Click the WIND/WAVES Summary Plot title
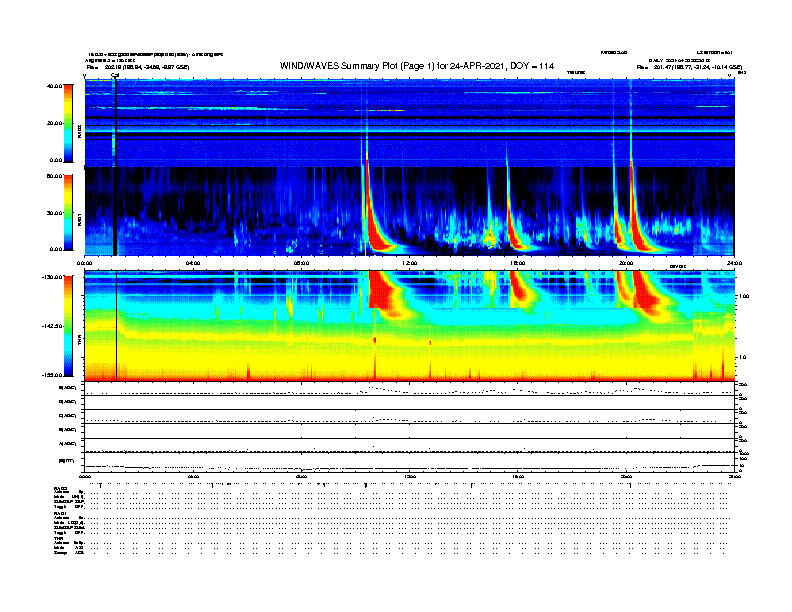 pyautogui.click(x=417, y=66)
